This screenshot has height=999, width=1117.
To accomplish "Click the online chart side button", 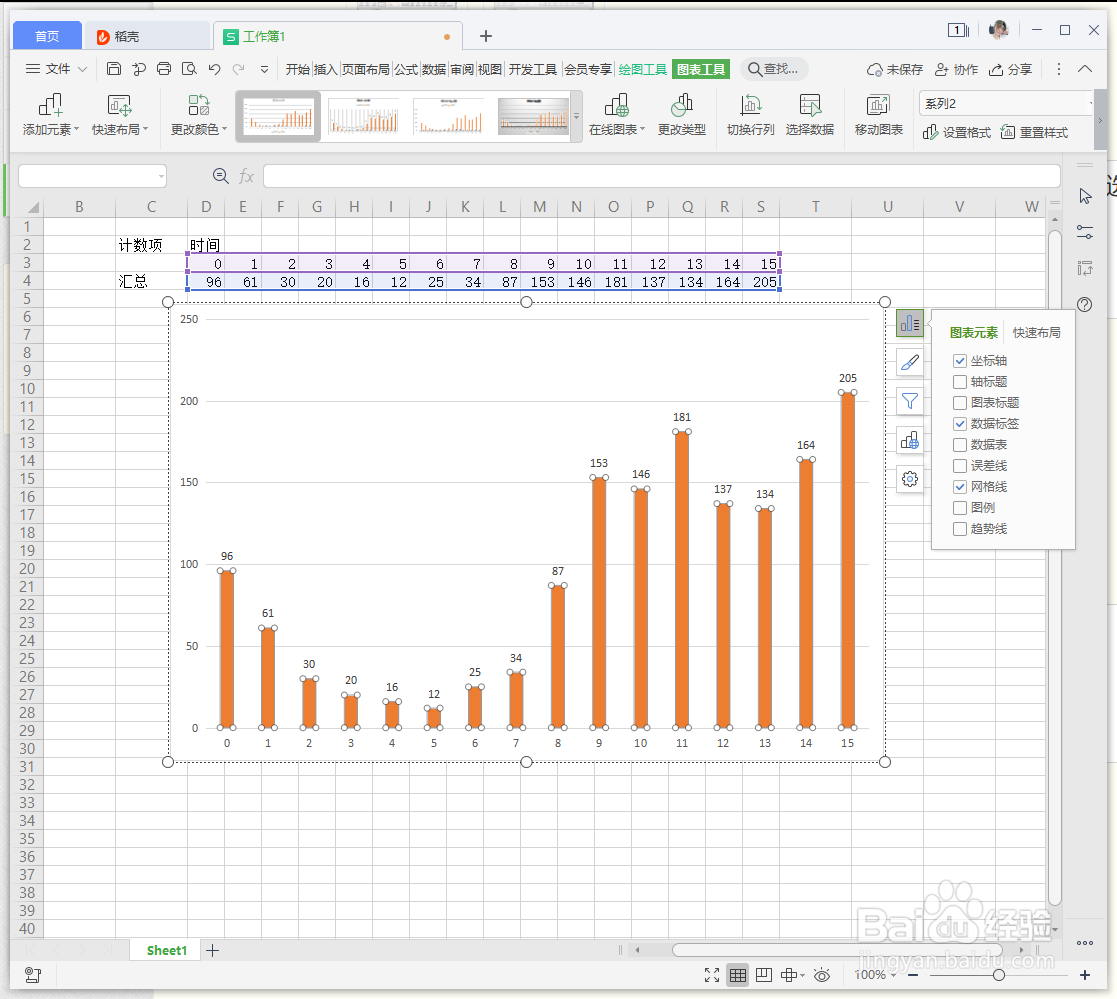I will (910, 440).
